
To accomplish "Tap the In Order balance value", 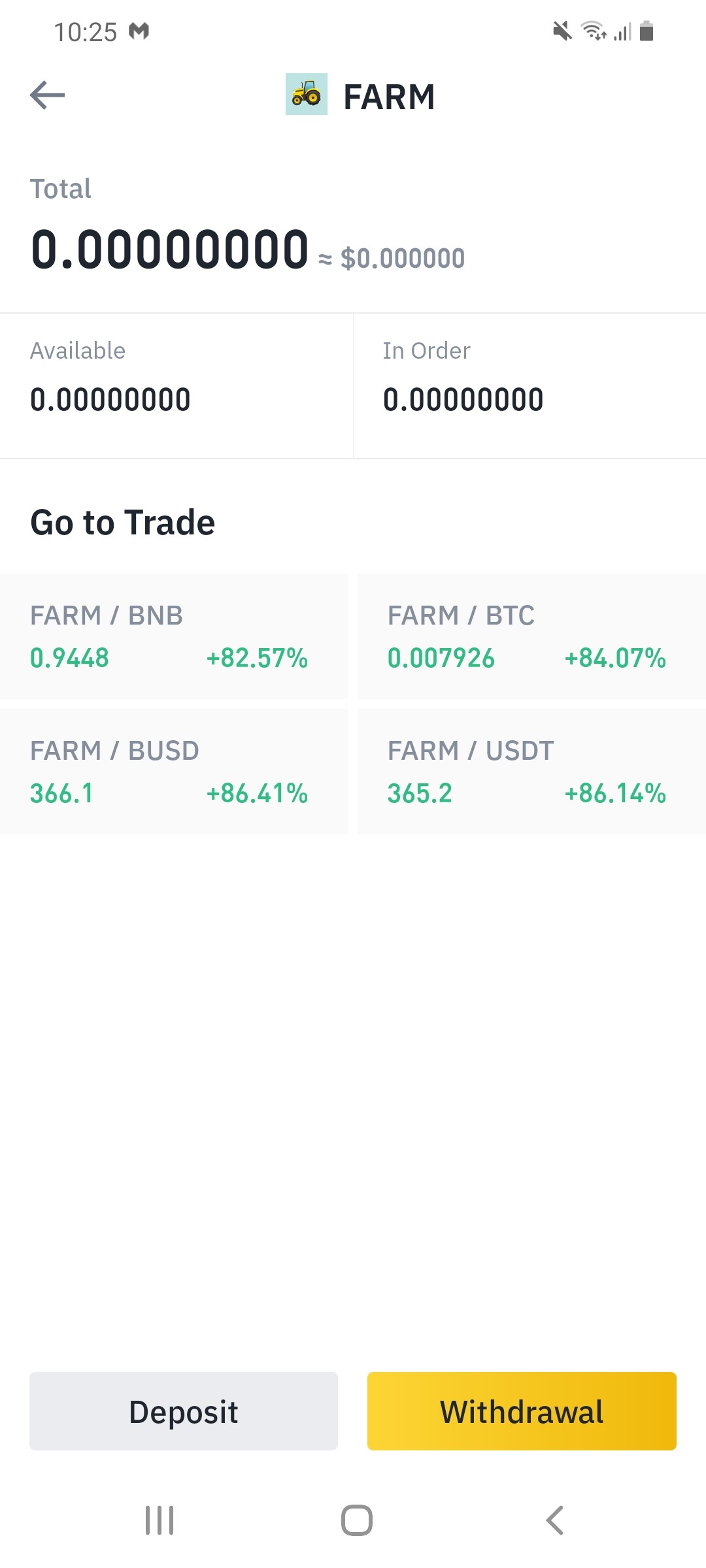I will tap(463, 400).
